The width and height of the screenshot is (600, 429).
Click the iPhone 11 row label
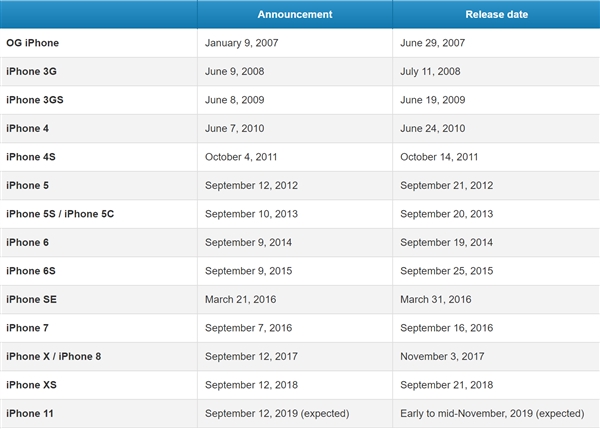tap(30, 413)
